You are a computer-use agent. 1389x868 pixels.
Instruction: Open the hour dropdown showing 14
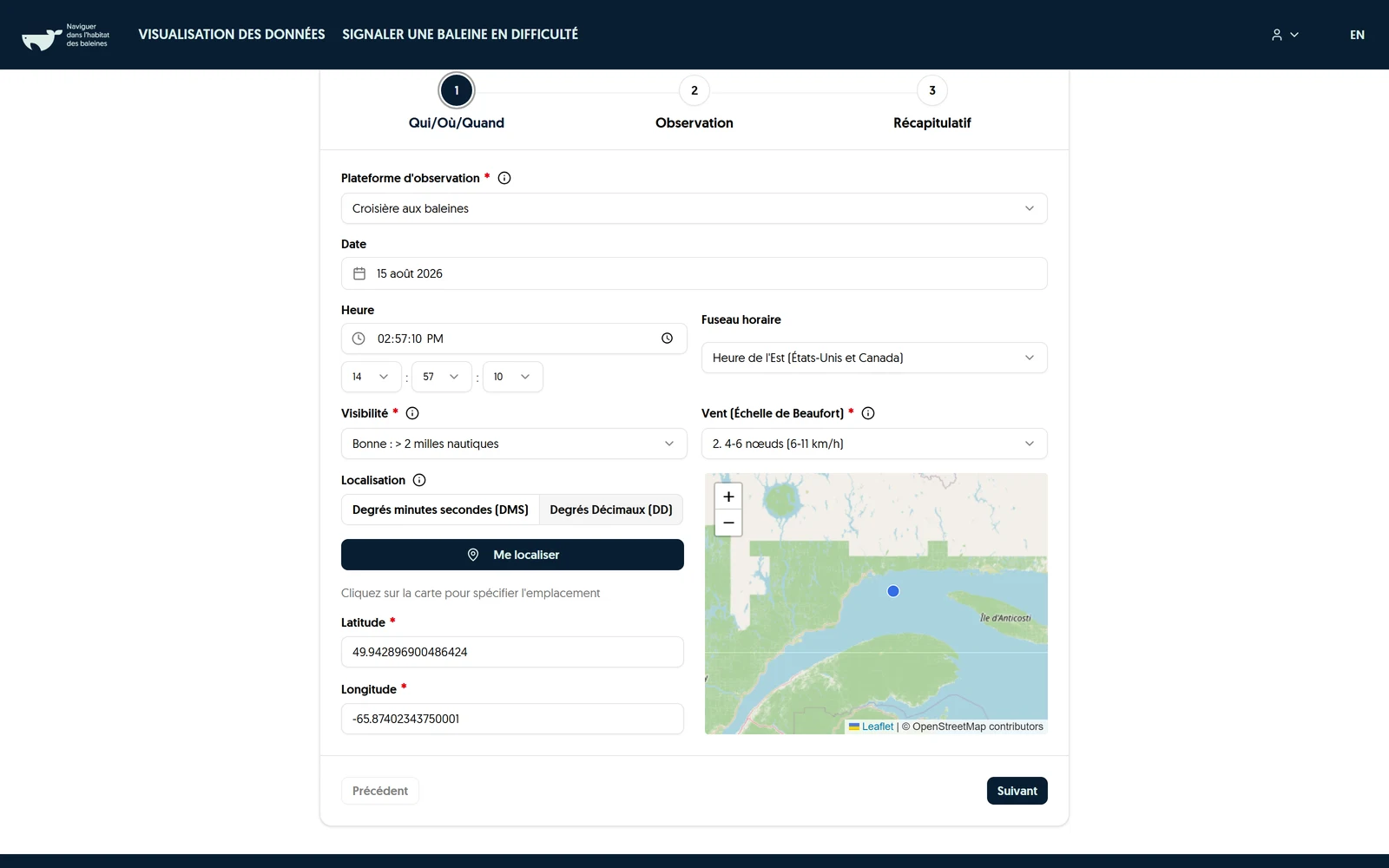pyautogui.click(x=372, y=377)
